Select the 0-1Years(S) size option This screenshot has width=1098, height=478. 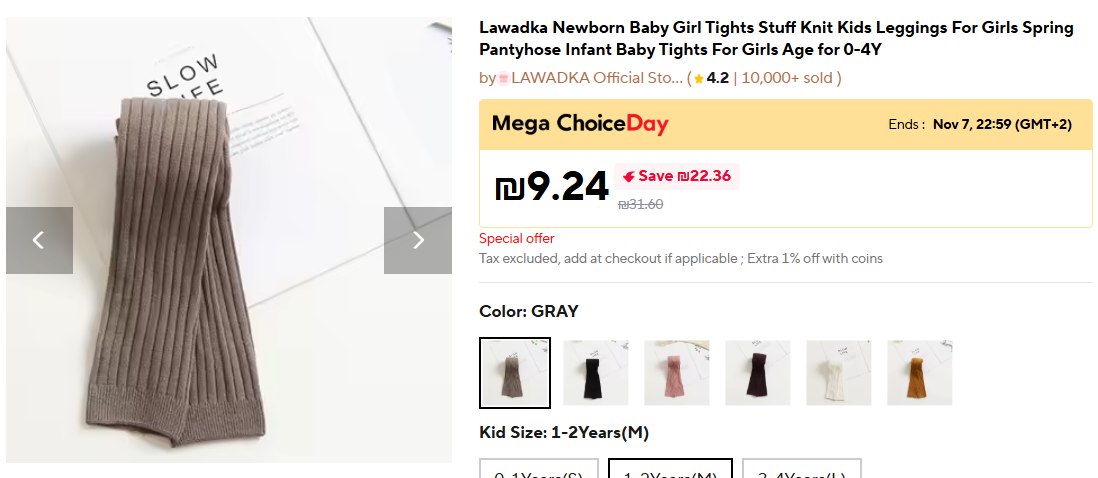tap(539, 470)
